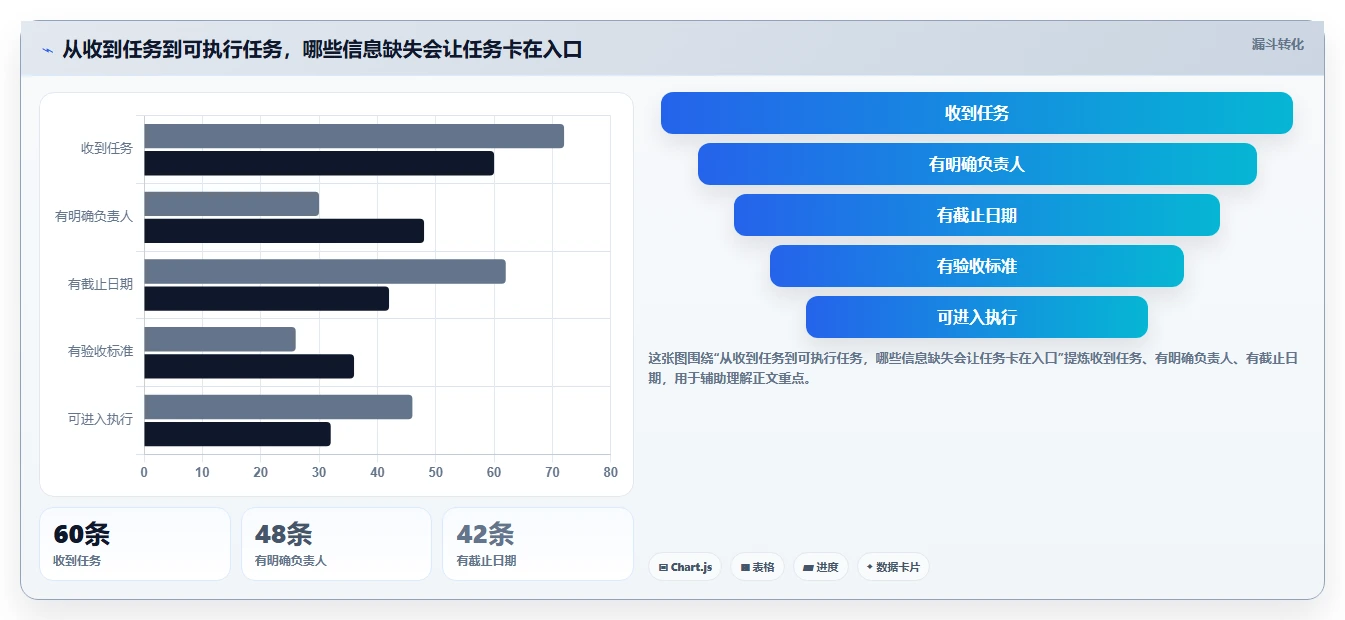Click the 80 tick on the x-axis
The height and width of the screenshot is (620, 1345).
[611, 472]
